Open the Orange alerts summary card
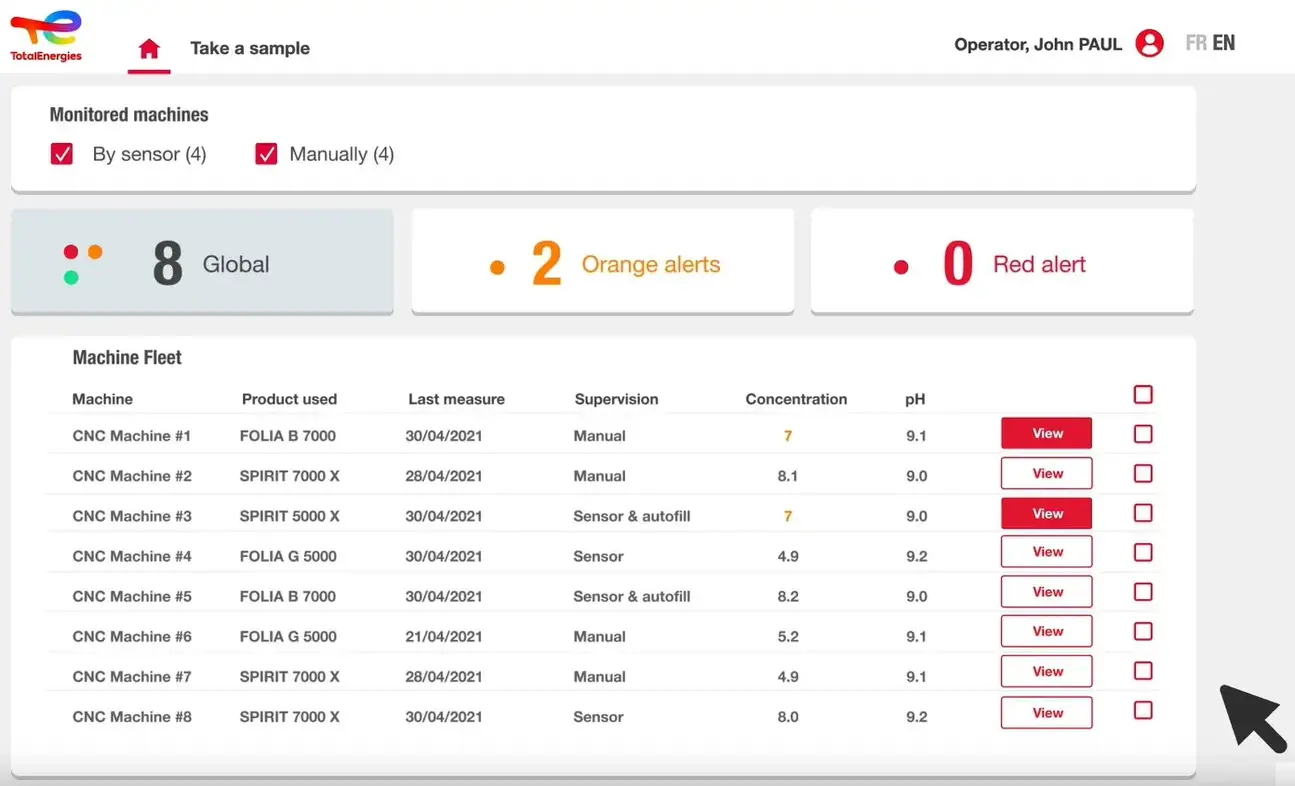Image resolution: width=1295 pixels, height=786 pixels. pyautogui.click(x=603, y=261)
